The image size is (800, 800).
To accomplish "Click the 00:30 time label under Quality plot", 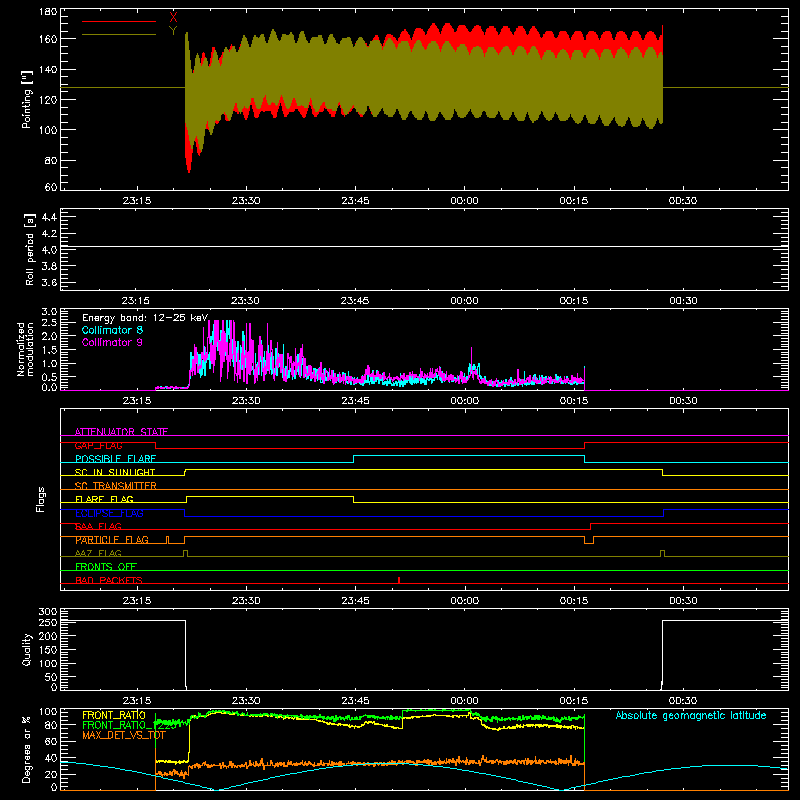I will 683,701.
